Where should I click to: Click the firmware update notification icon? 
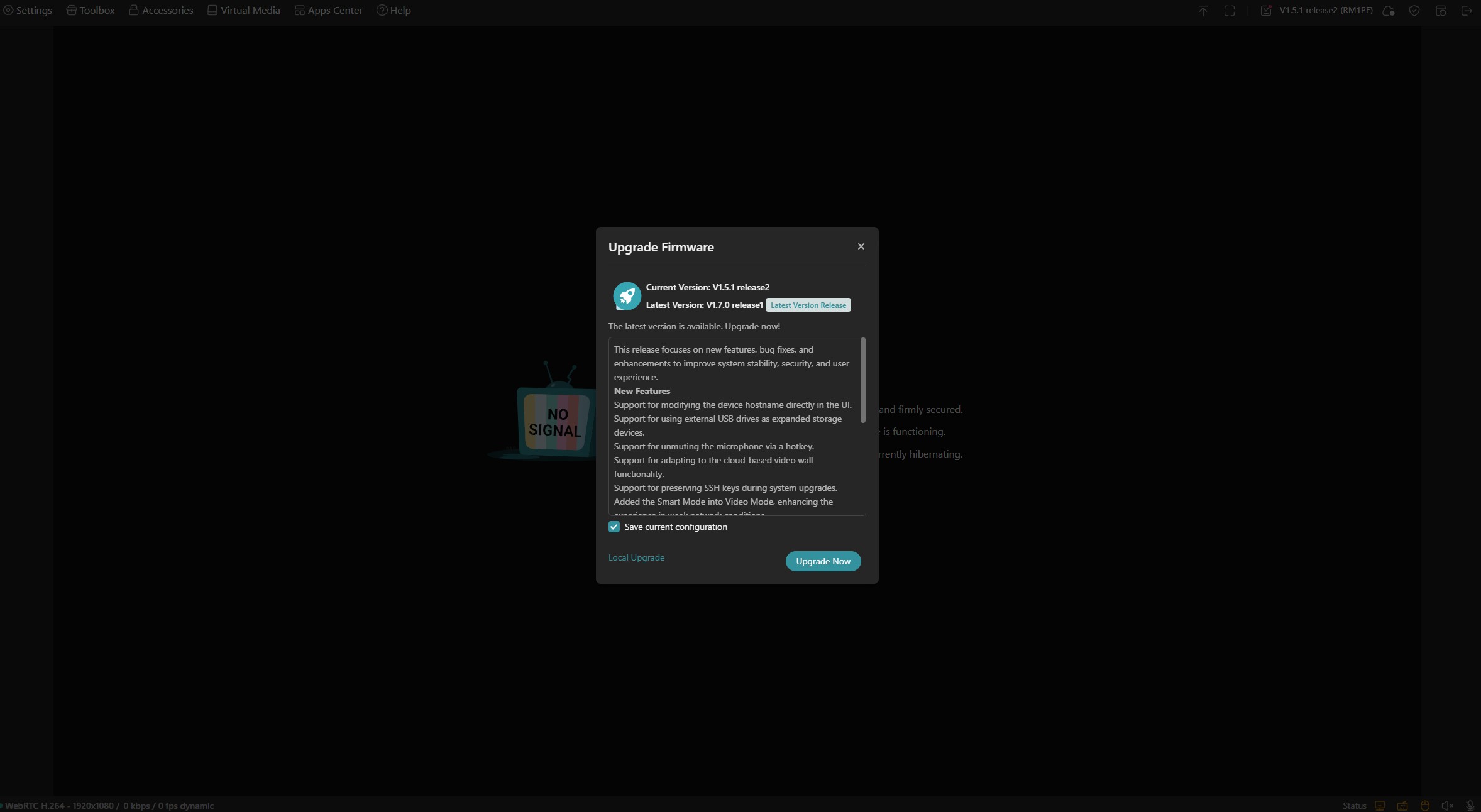1266,11
